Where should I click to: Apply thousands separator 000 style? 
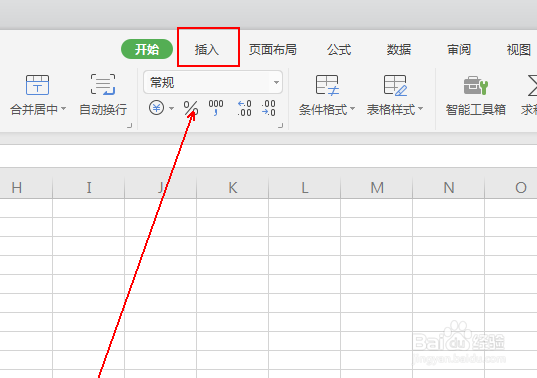(x=216, y=108)
